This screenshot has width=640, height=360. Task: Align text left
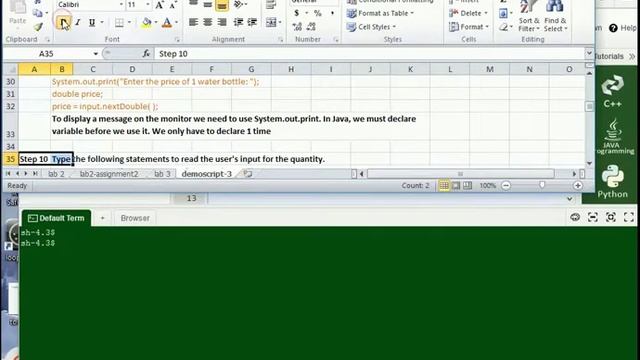(193, 22)
